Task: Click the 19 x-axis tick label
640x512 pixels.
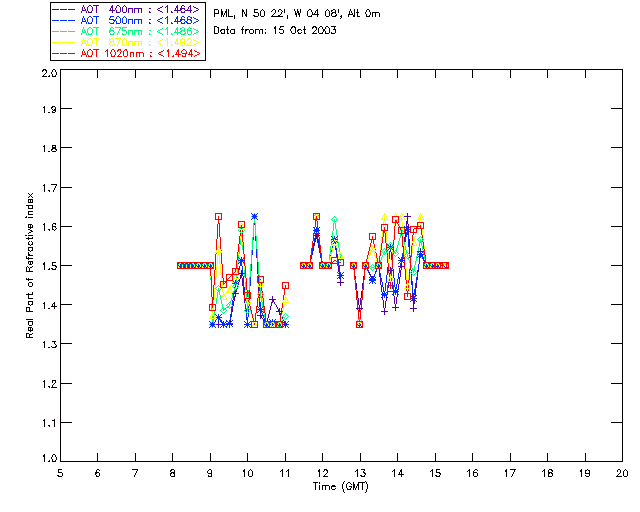Action: pyautogui.click(x=585, y=473)
